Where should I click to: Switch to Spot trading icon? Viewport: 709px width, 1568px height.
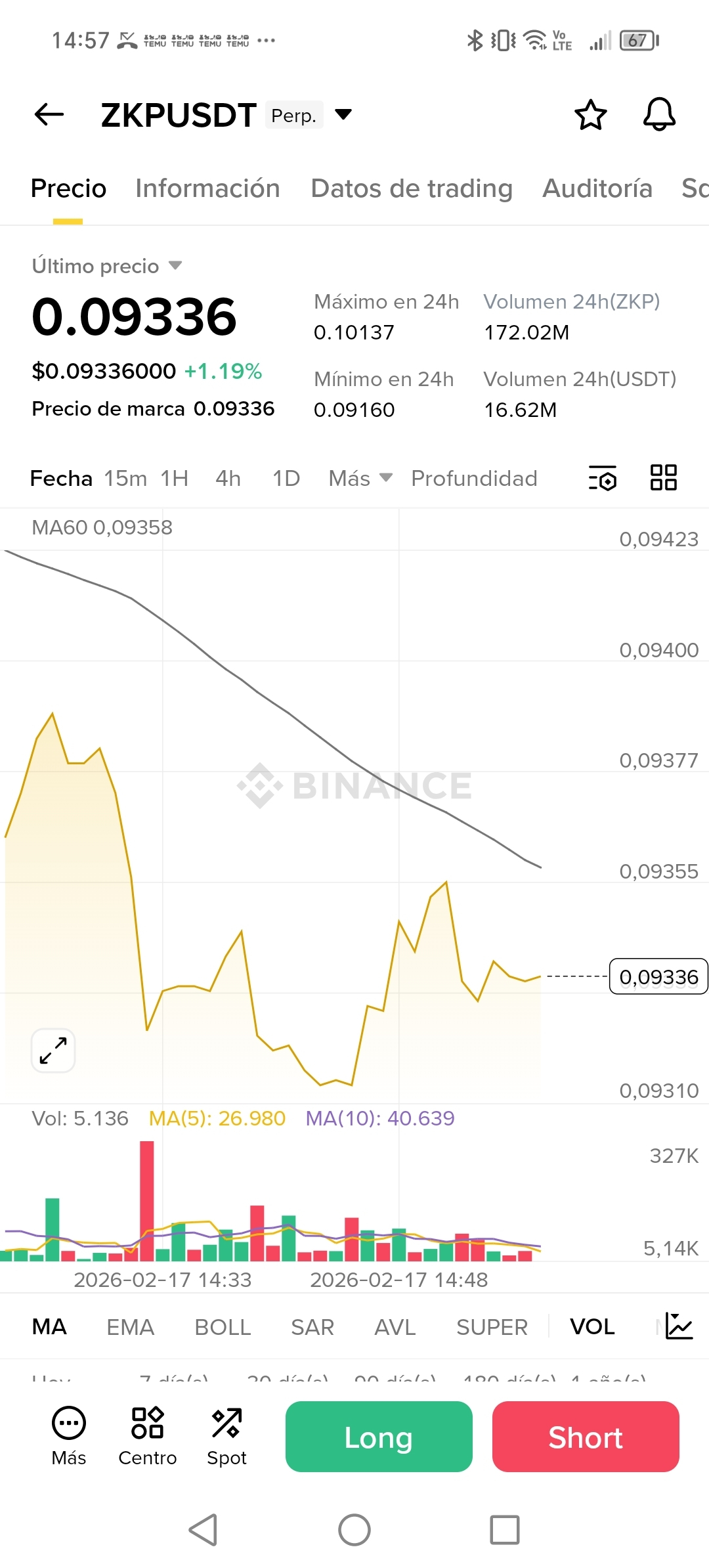(226, 1436)
